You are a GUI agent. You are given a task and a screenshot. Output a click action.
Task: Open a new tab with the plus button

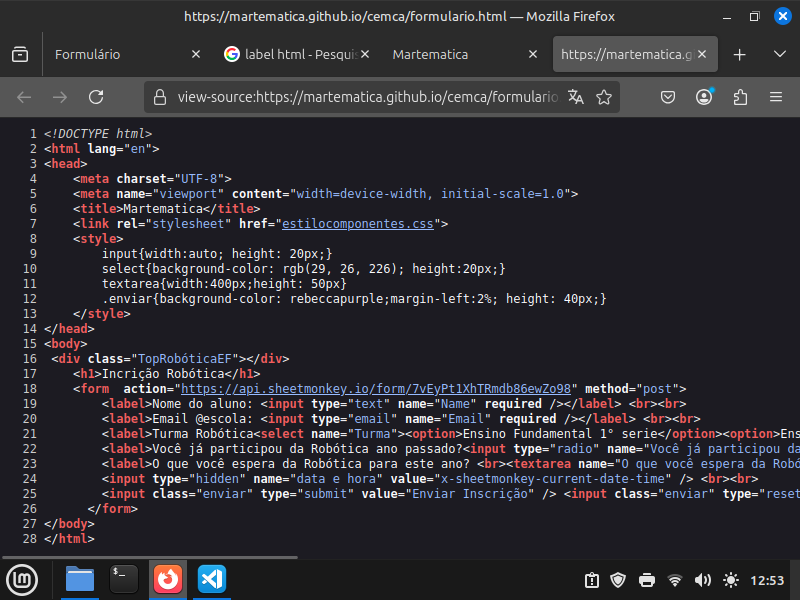tap(739, 55)
